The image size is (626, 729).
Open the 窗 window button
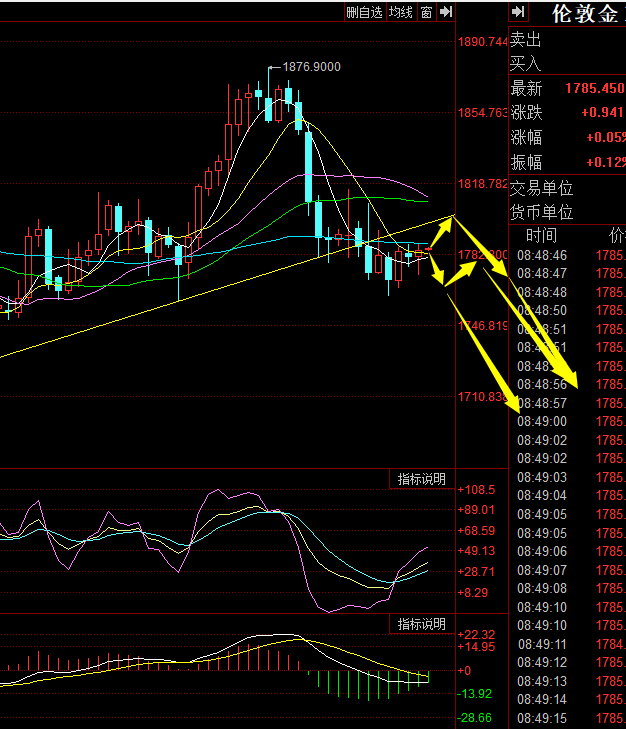[x=426, y=12]
